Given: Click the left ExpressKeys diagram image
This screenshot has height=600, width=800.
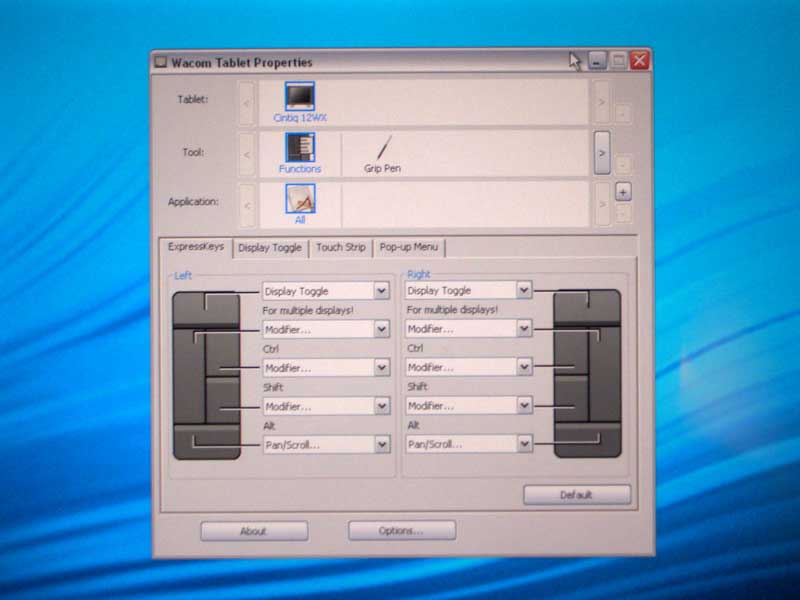Looking at the screenshot, I should pos(206,376).
